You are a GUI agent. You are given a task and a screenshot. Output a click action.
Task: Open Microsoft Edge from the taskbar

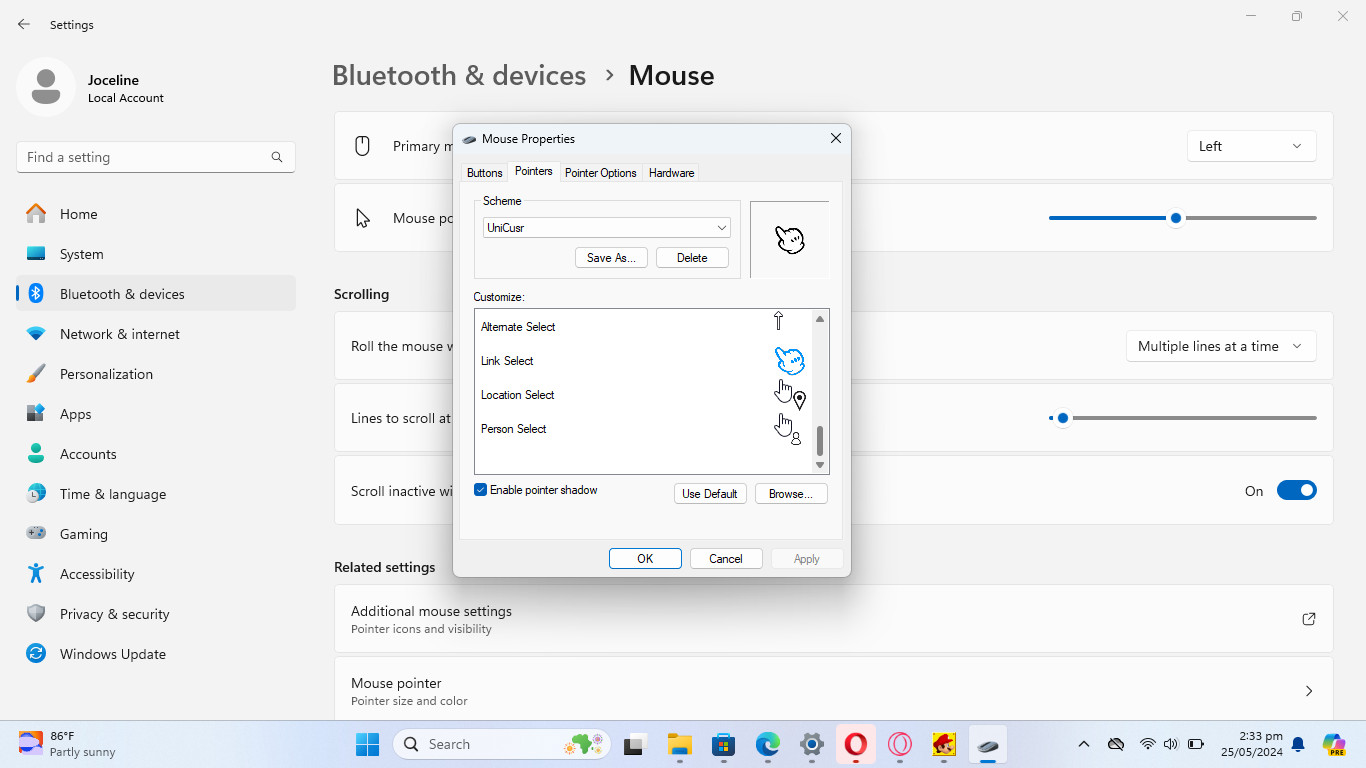click(x=767, y=745)
